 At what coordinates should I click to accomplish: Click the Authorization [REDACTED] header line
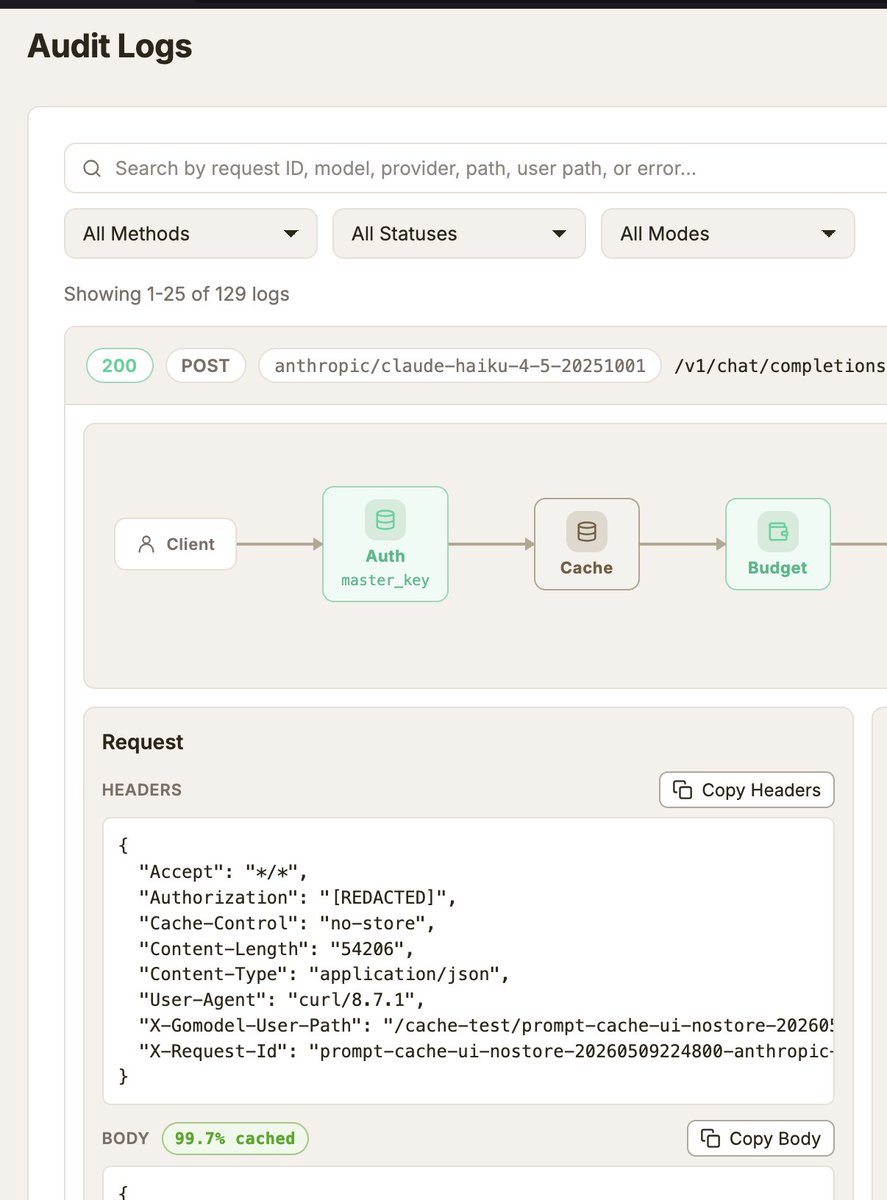[x=297, y=897]
